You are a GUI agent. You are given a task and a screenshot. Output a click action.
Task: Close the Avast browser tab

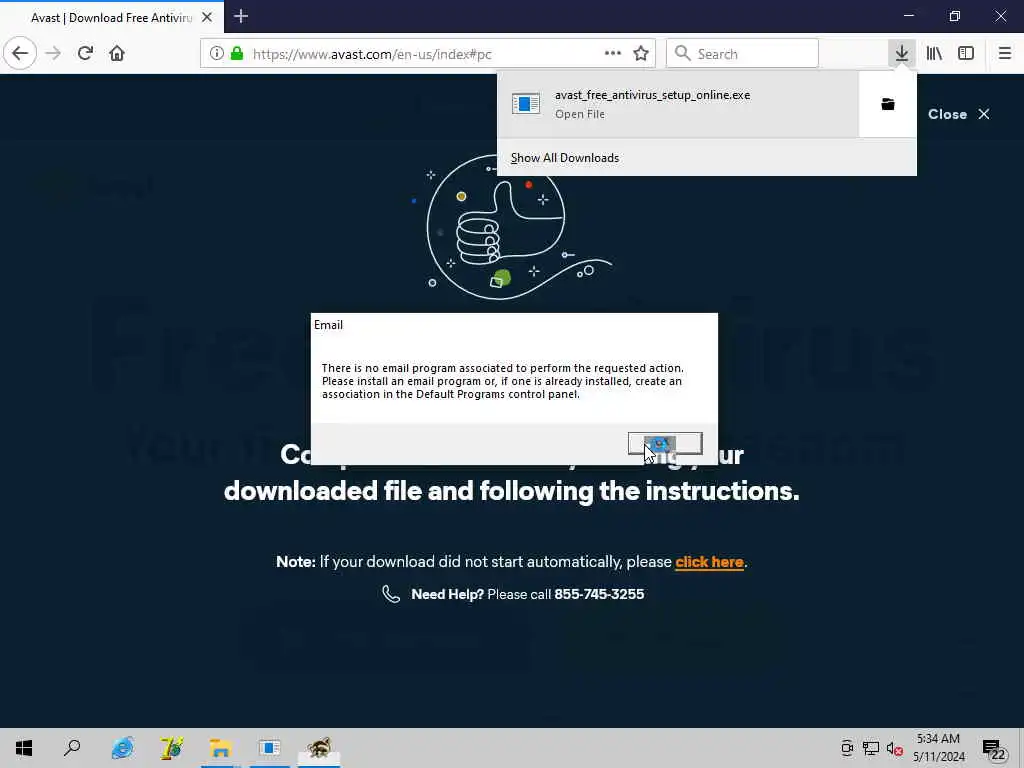[x=207, y=18]
